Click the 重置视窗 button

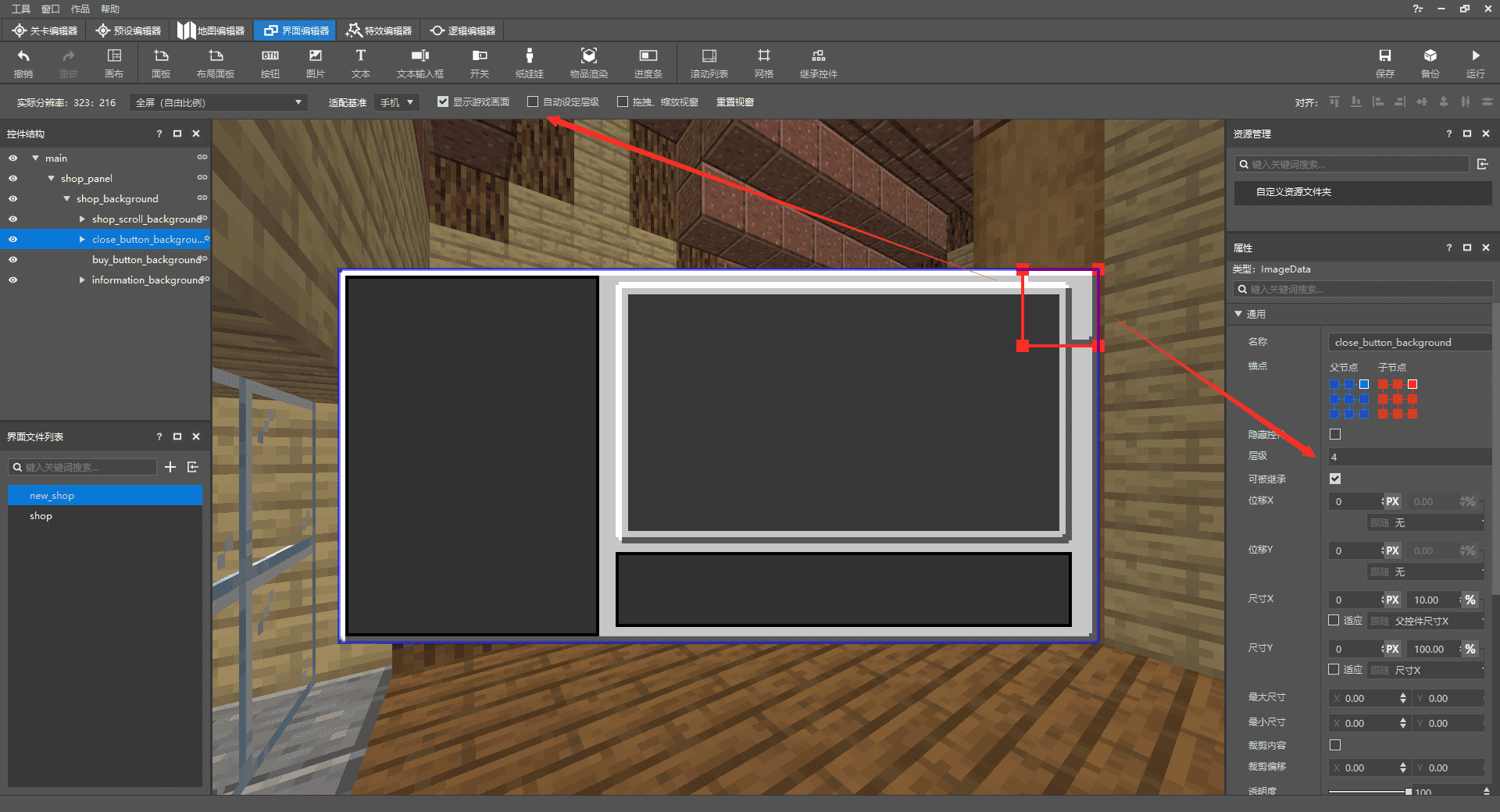[x=735, y=102]
